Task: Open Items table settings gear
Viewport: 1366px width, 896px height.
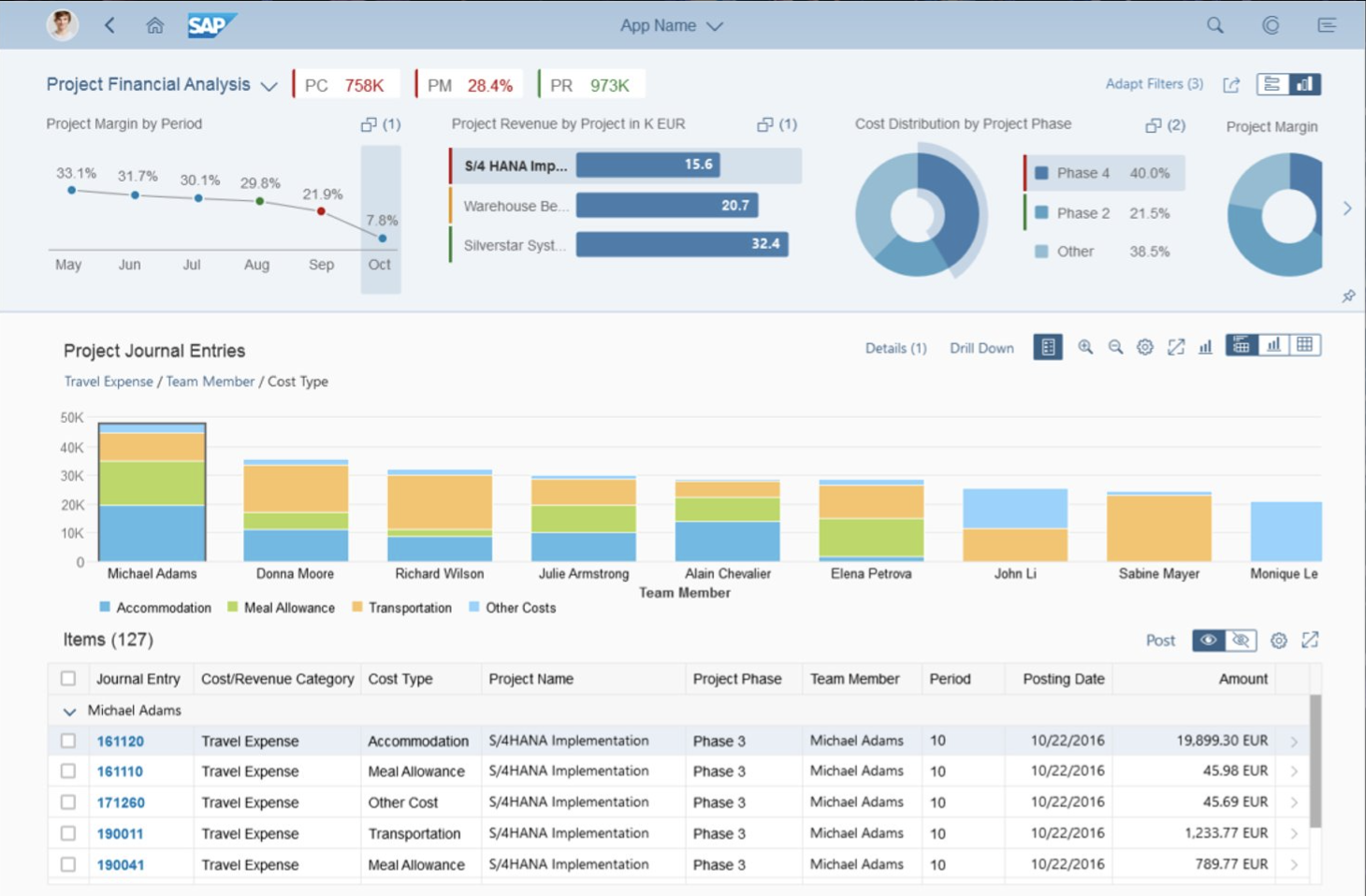Action: tap(1279, 641)
